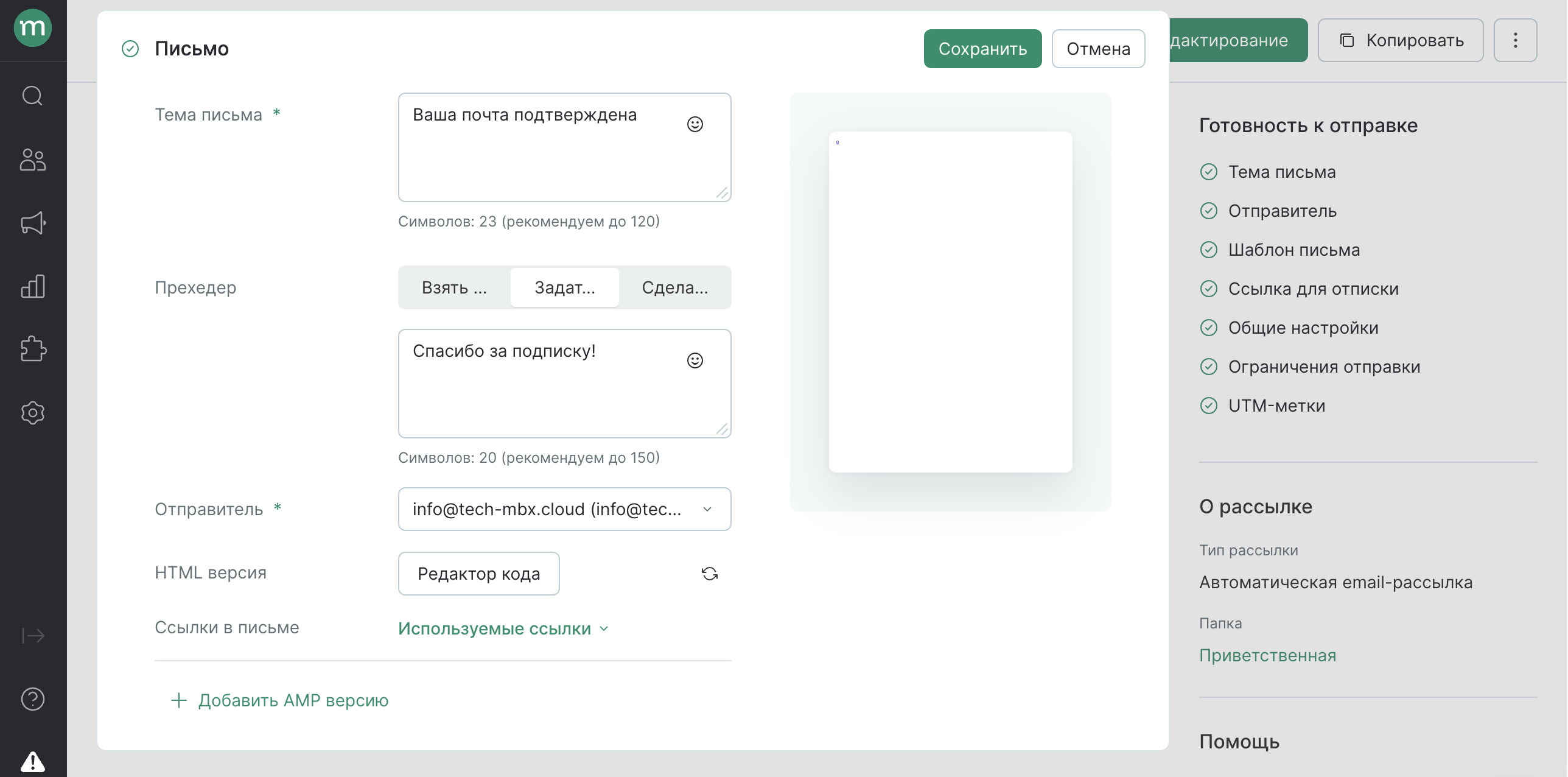Image resolution: width=1568 pixels, height=777 pixels.
Task: Open the warning triangle icon
Action: [x=33, y=761]
